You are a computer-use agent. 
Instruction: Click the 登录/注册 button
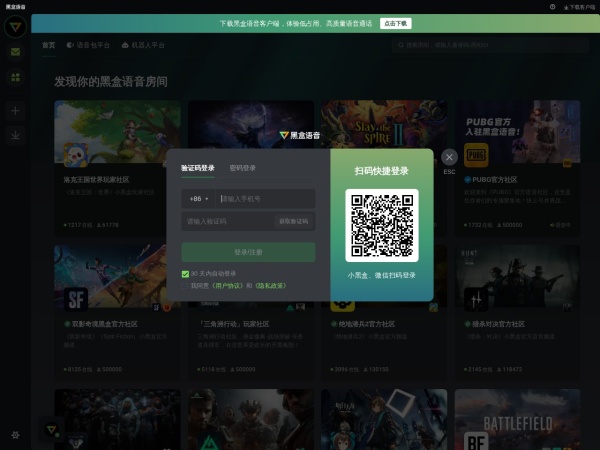(248, 252)
